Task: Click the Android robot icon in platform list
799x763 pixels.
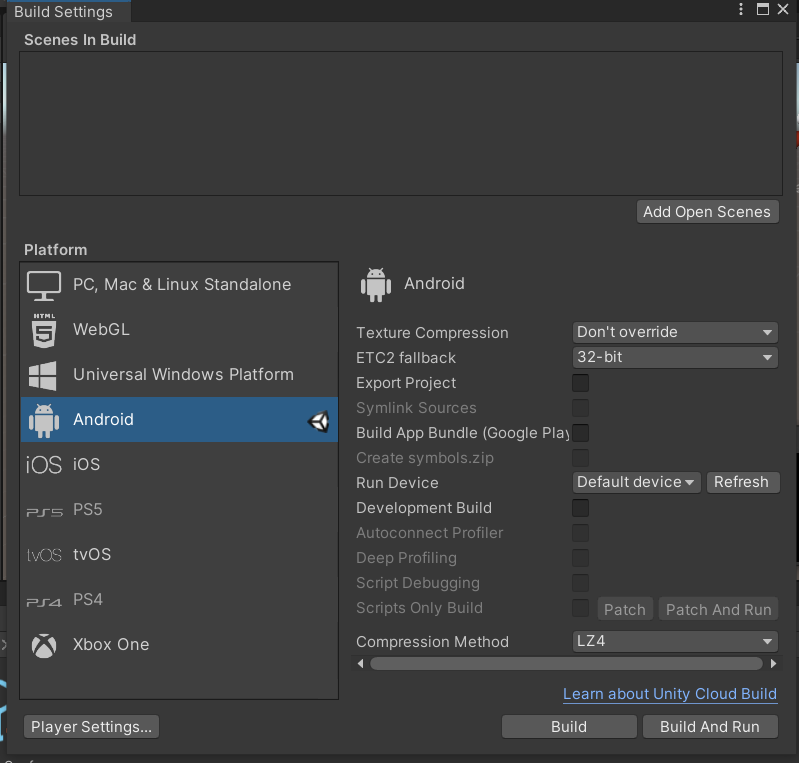Action: (44, 420)
